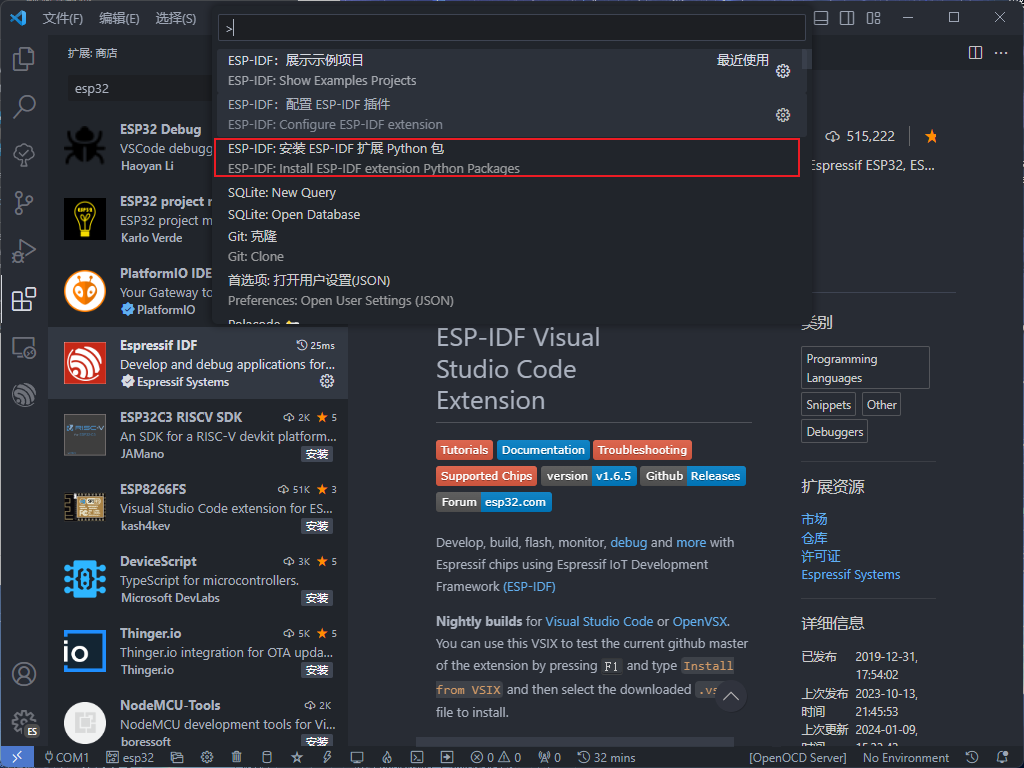
Task: Open ESP-IDF terminal icon in status bar
Action: 417,758
